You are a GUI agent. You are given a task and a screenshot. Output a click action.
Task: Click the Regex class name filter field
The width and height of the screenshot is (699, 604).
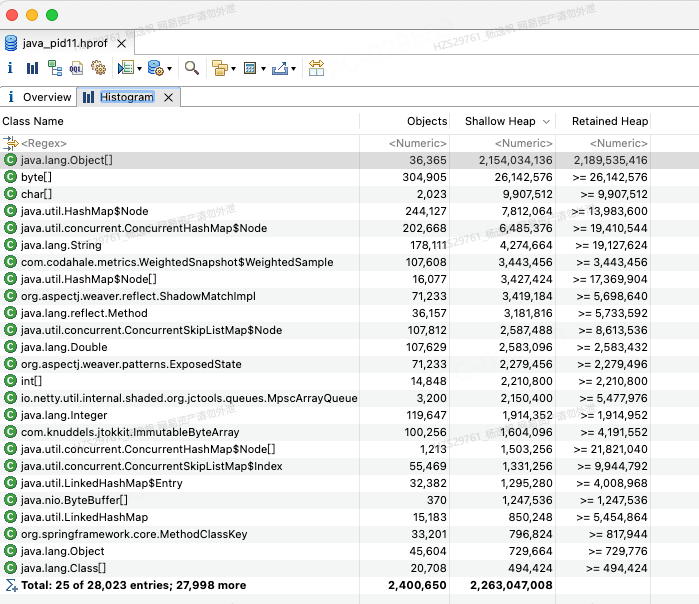180,143
